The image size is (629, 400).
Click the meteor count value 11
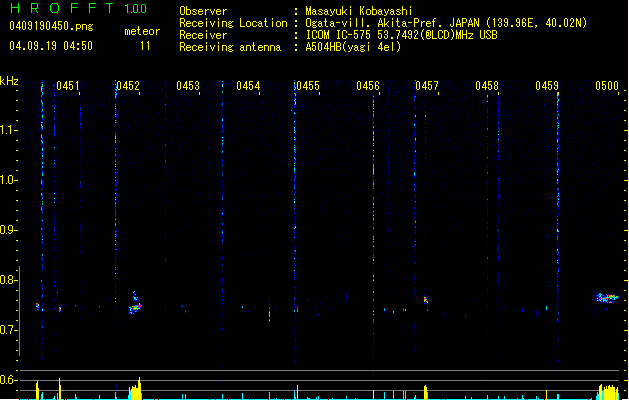coord(145,46)
